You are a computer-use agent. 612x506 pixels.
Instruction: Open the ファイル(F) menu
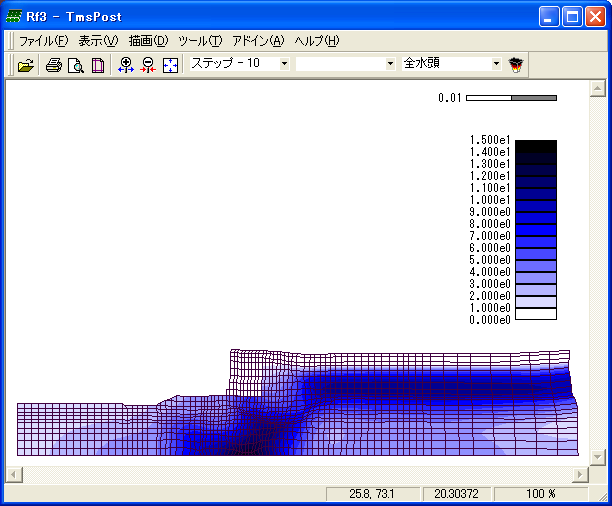(x=44, y=41)
